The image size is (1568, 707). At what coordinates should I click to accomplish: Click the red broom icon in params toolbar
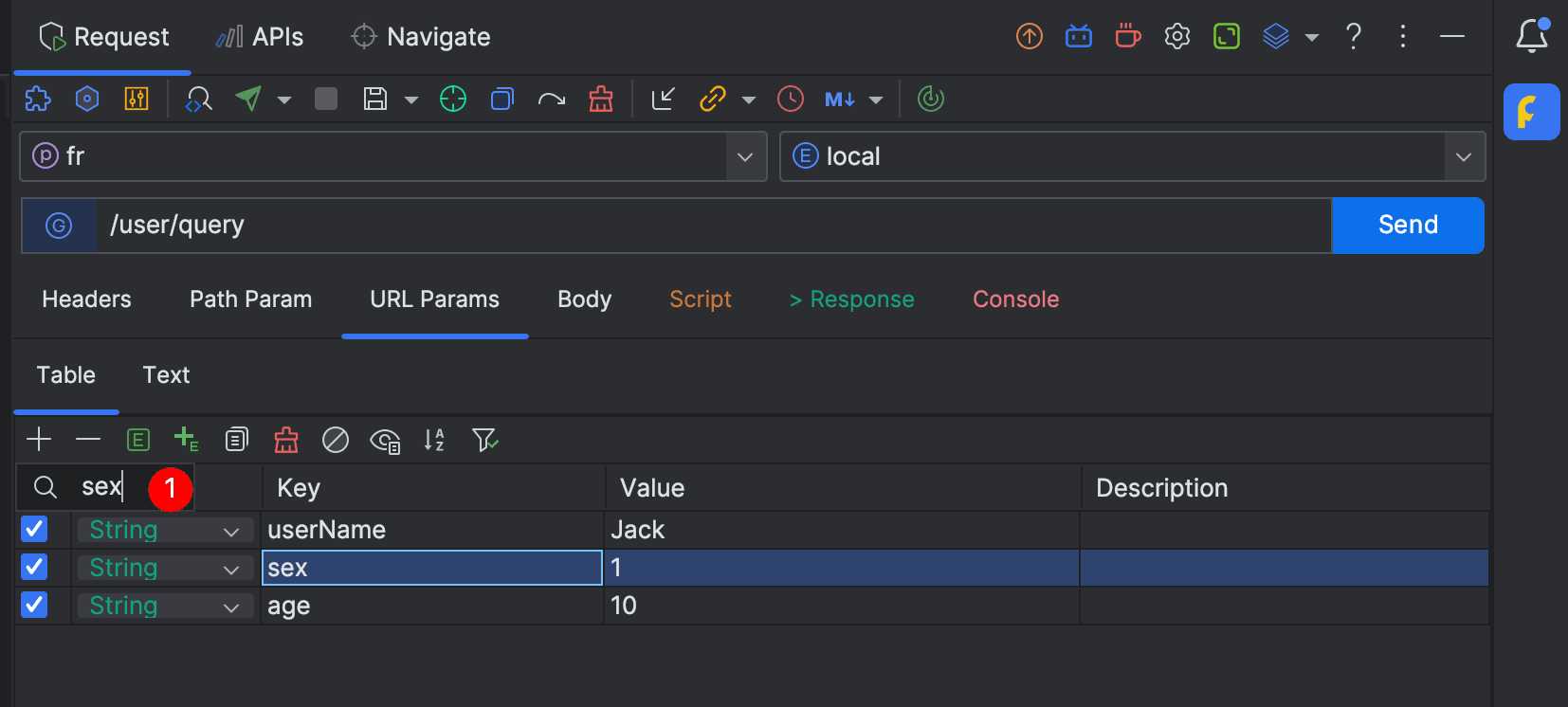(286, 440)
